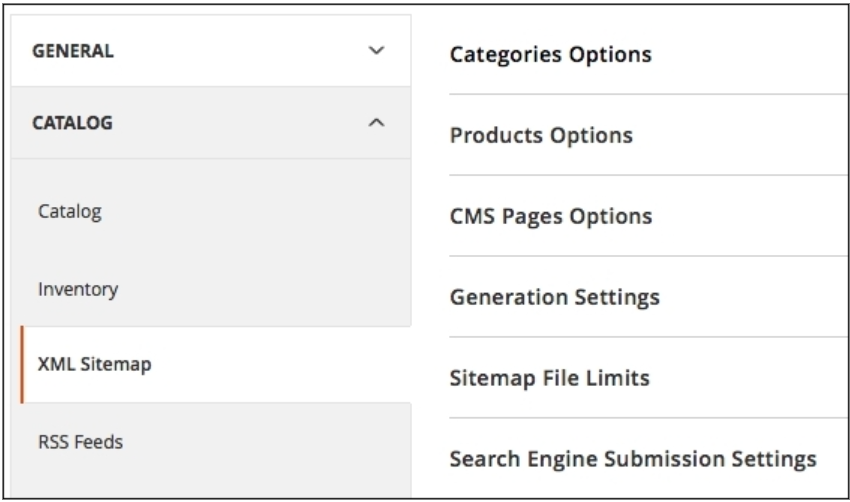
Task: Show Generation Settings fieldset
Action: (555, 297)
